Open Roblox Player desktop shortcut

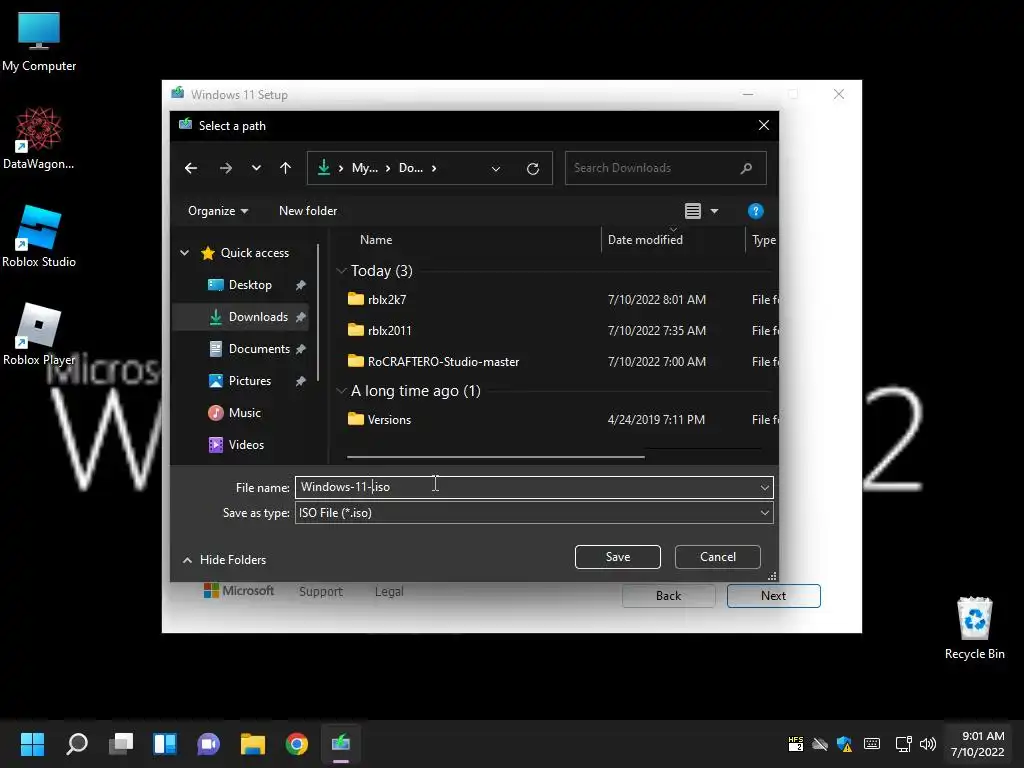point(39,334)
